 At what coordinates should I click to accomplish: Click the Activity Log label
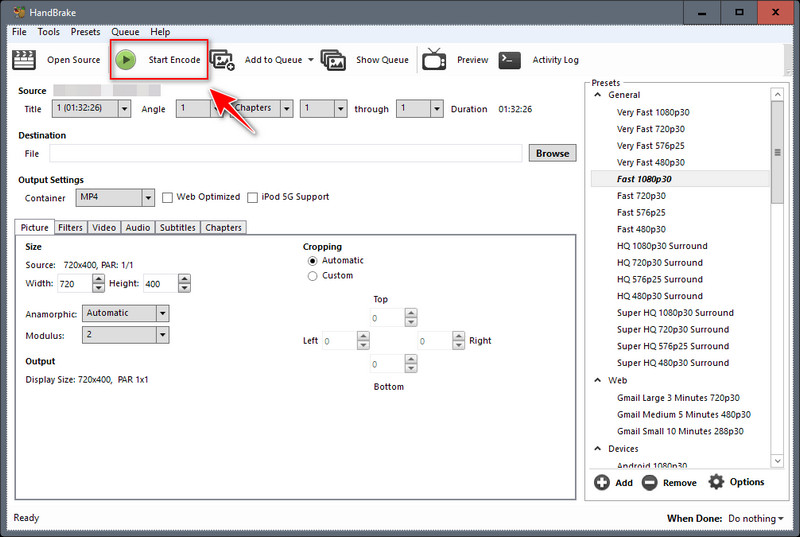click(x=556, y=60)
